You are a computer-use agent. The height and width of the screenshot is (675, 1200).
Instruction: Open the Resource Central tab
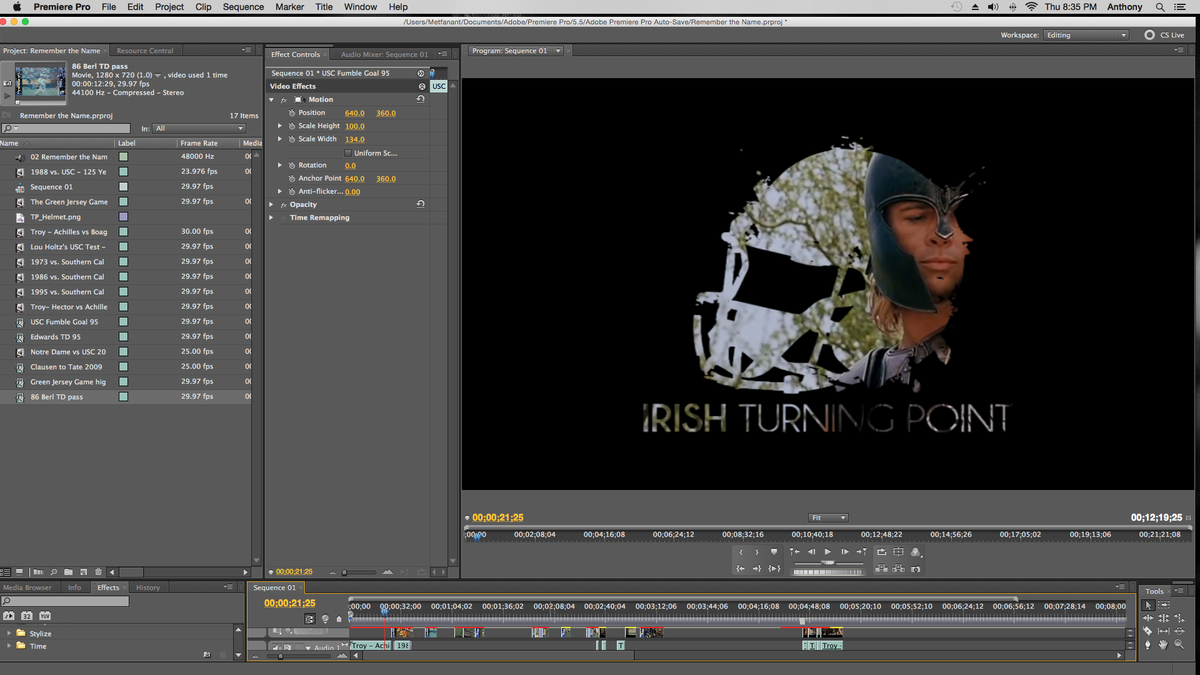[145, 50]
